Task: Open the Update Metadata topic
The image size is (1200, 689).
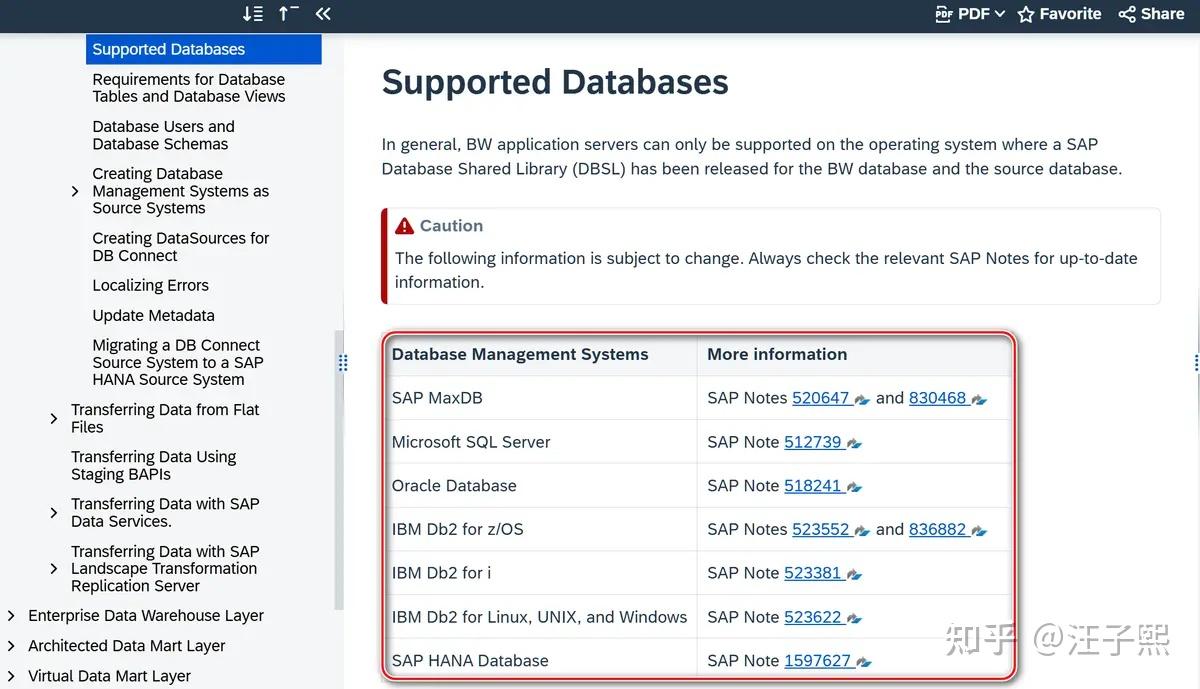Action: pos(153,315)
